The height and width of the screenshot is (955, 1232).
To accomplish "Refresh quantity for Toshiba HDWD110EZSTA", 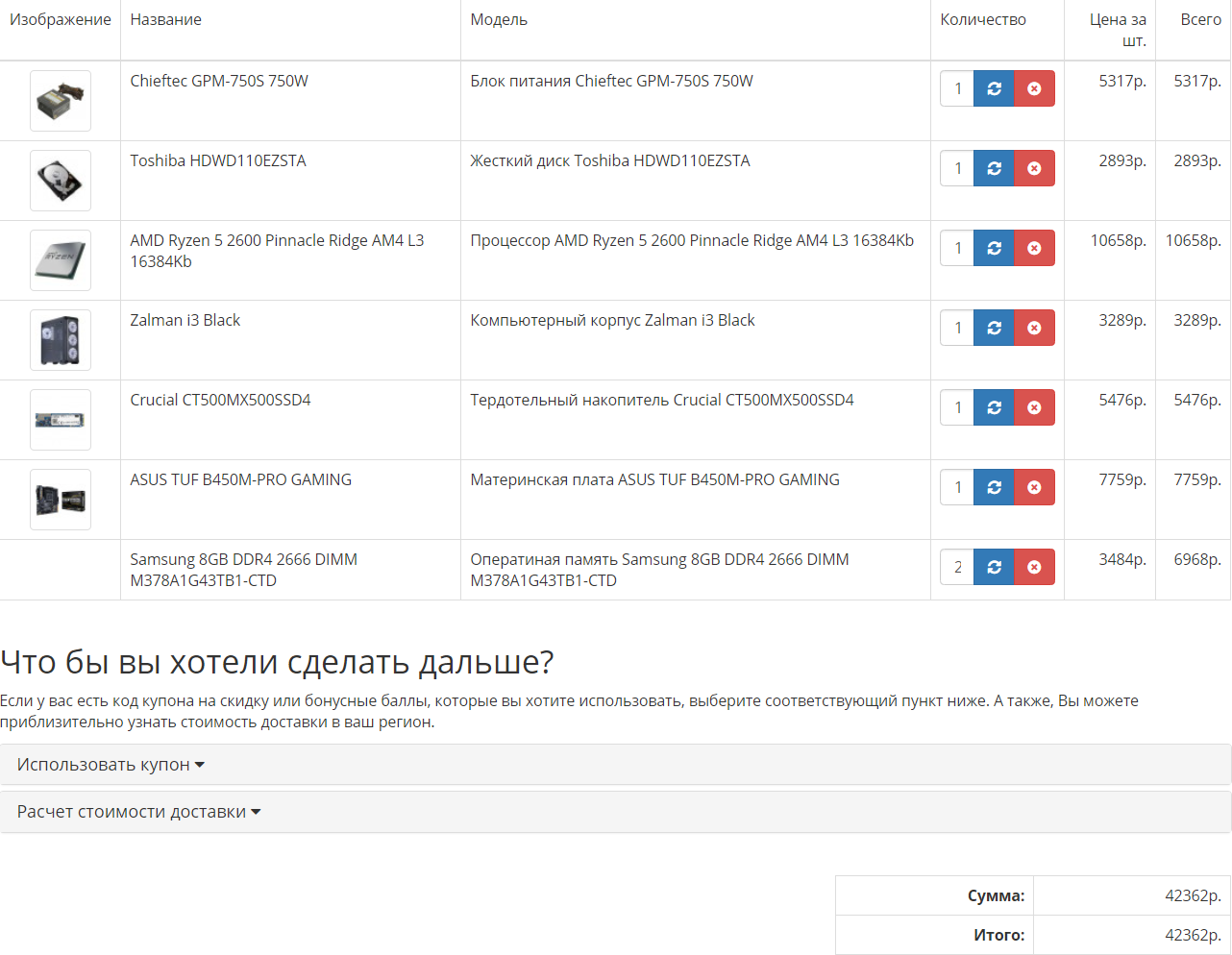I will click(994, 168).
